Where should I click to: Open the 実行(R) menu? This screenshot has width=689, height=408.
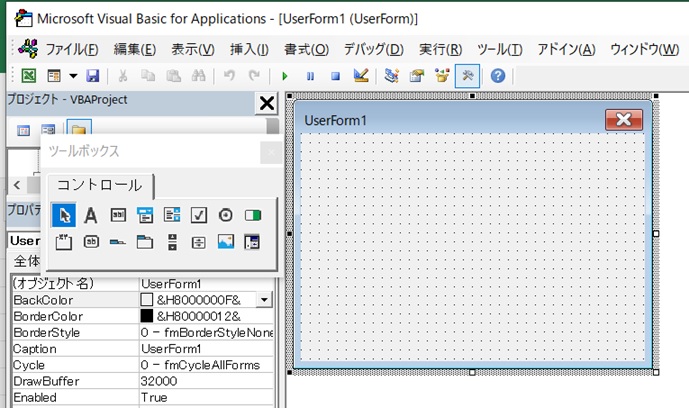[x=440, y=49]
